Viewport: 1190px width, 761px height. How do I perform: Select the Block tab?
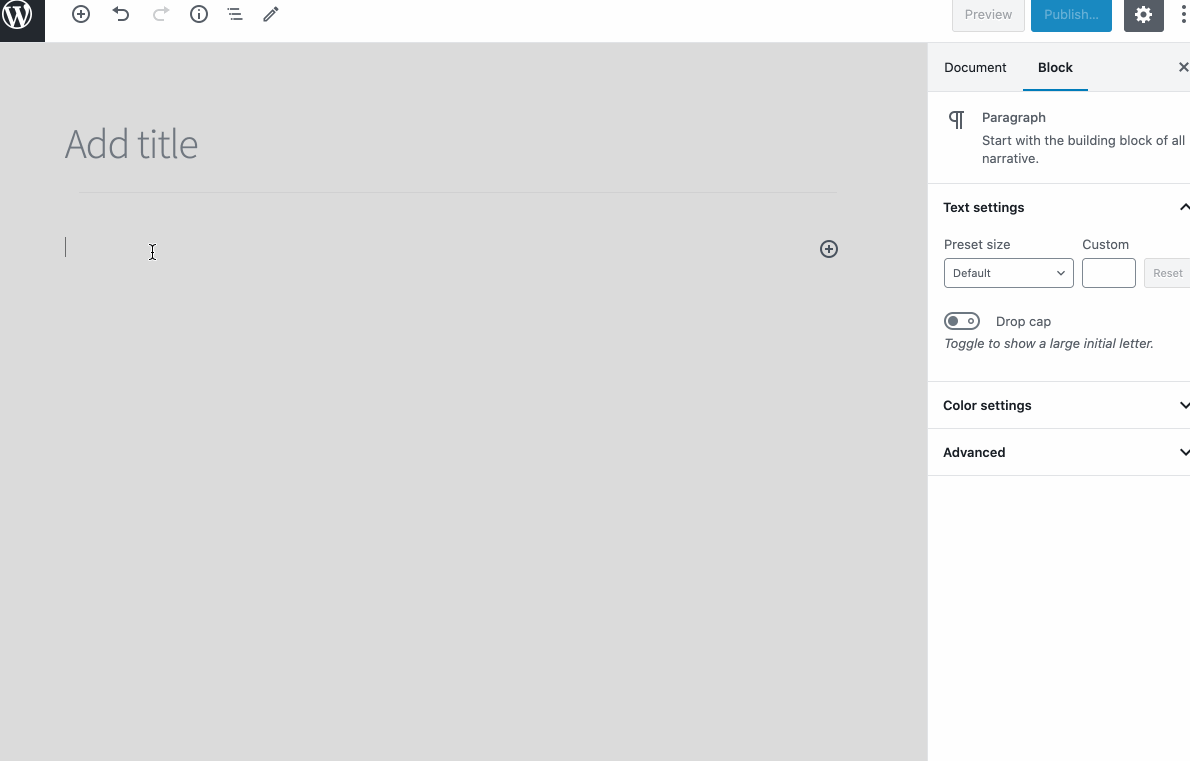[x=1055, y=68]
